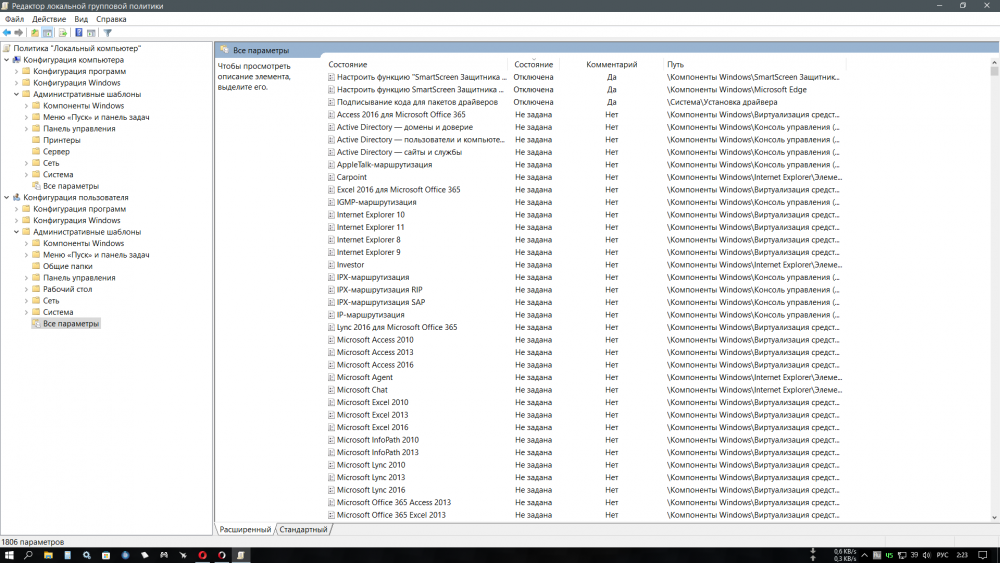This screenshot has width=1000, height=563.
Task: Click the РУС language indicator
Action: 942,555
